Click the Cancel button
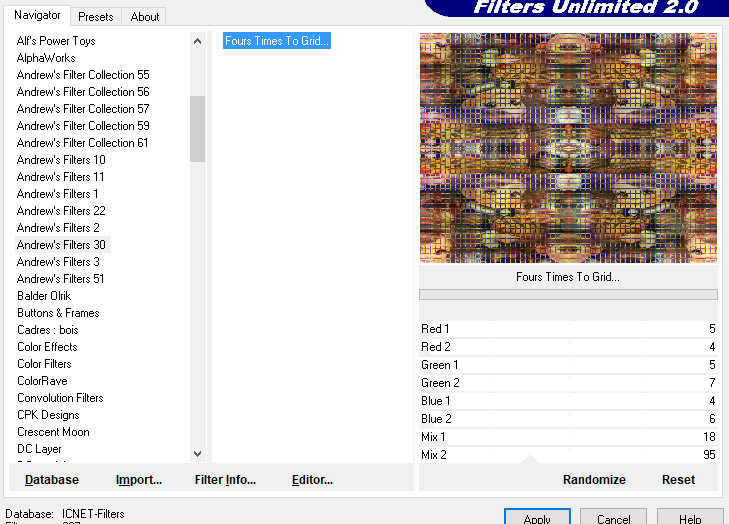 pyautogui.click(x=613, y=517)
